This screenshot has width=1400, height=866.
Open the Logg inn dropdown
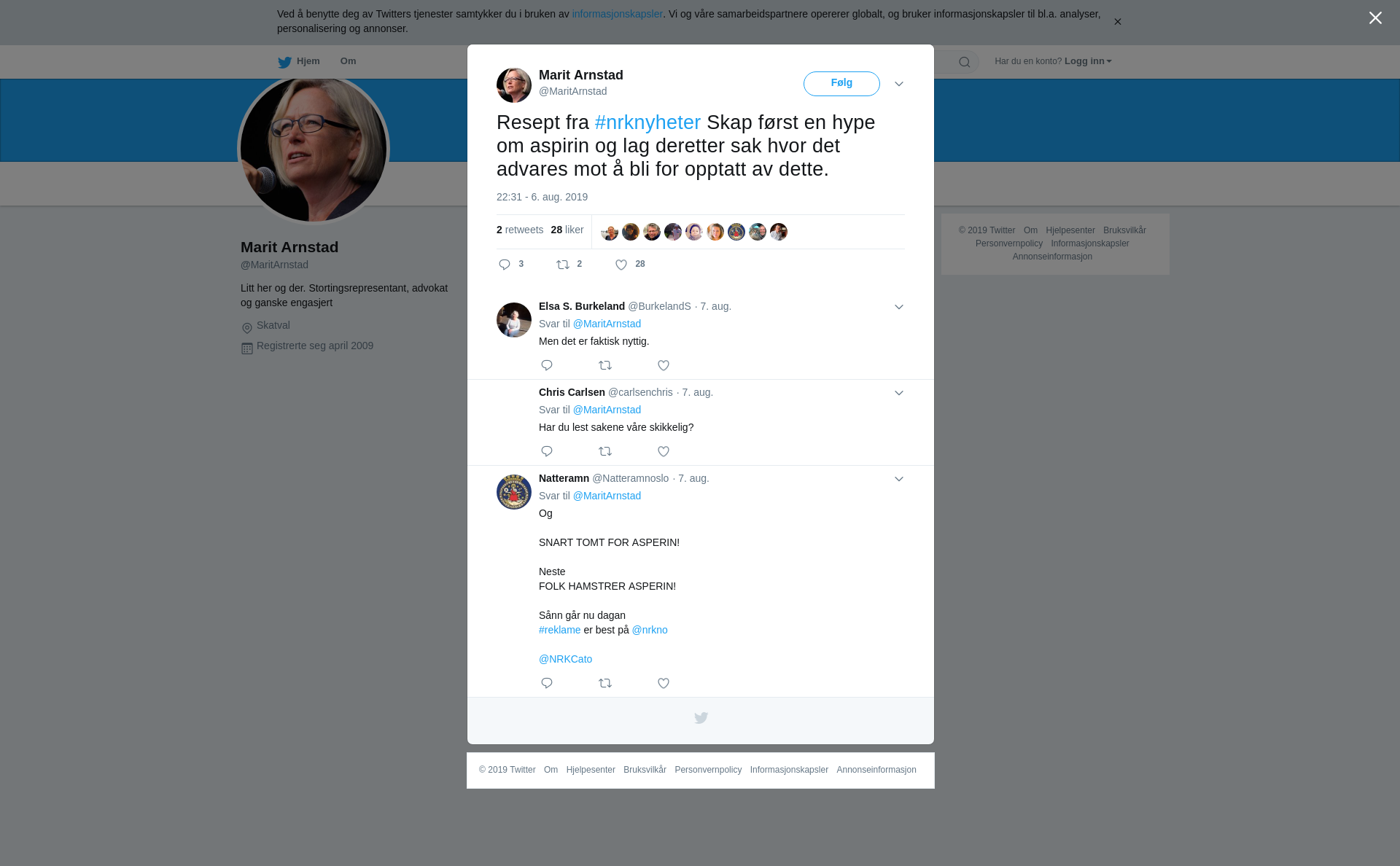(1088, 61)
